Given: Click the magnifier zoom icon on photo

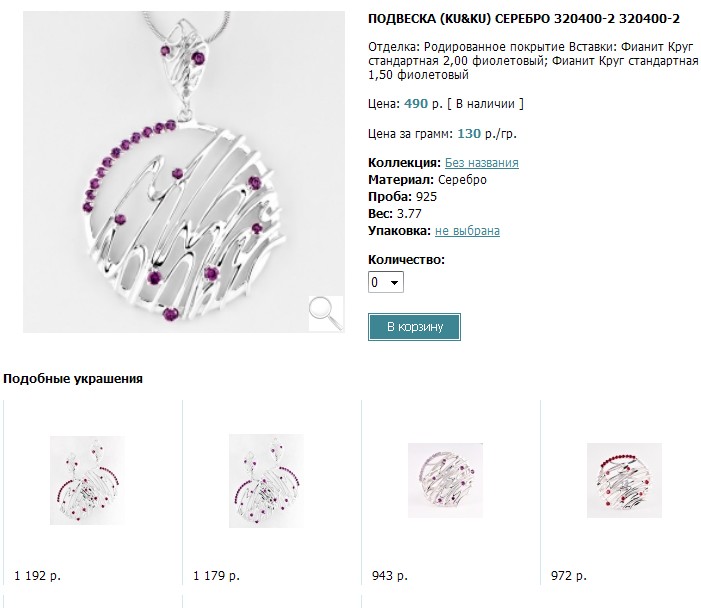Looking at the screenshot, I should (x=324, y=312).
